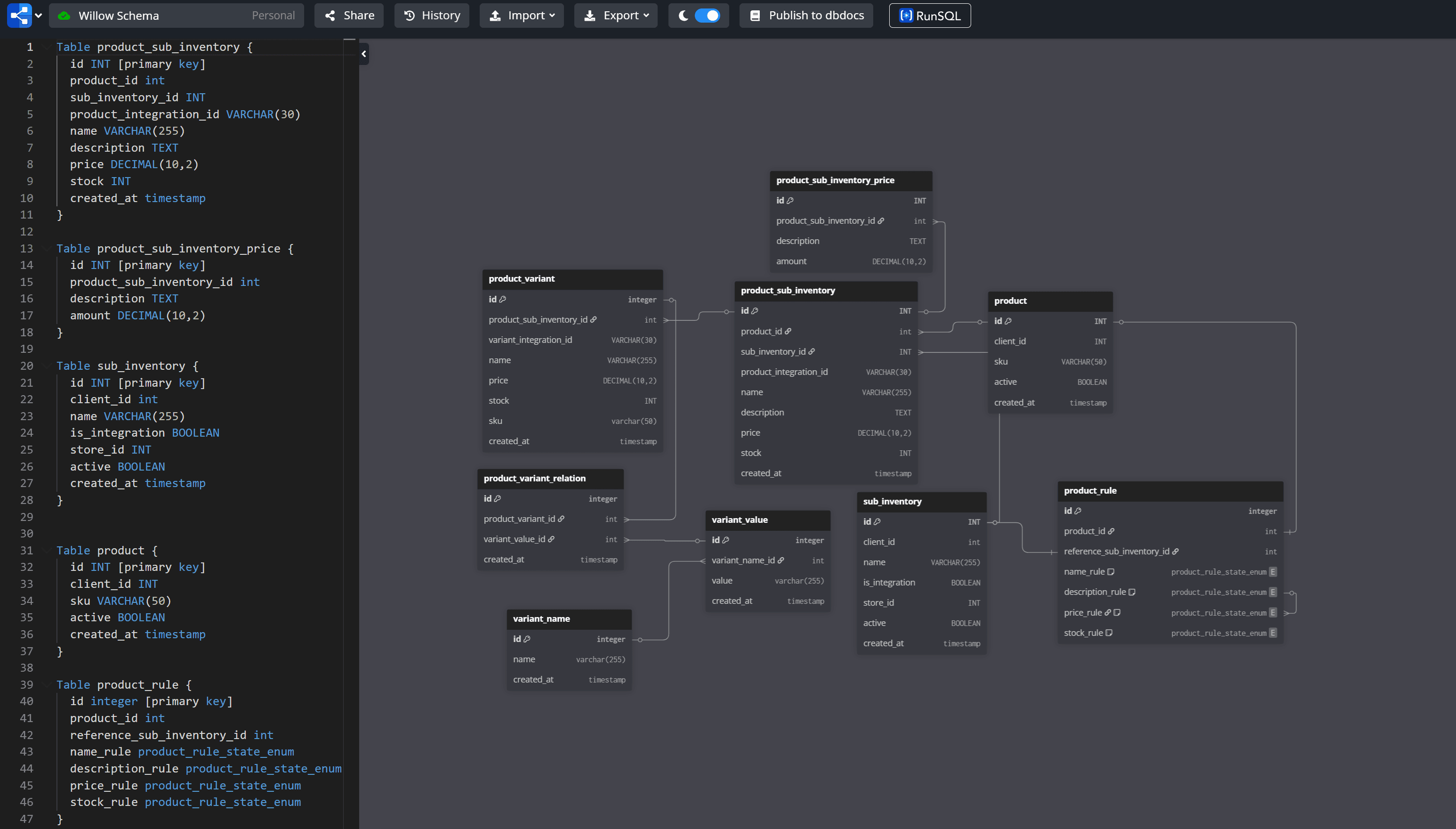
Task: Click key icon on variant_value id
Action: 725,540
